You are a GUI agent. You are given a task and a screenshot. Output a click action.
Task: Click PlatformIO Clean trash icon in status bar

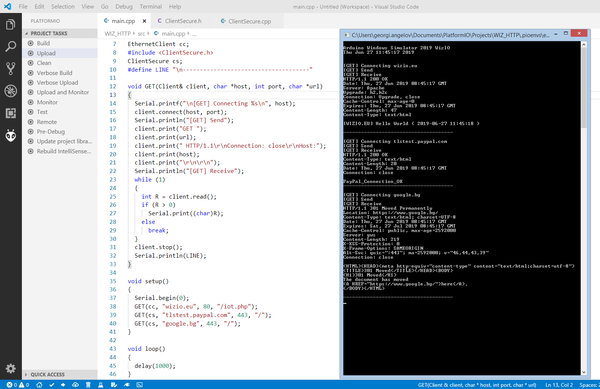88,385
